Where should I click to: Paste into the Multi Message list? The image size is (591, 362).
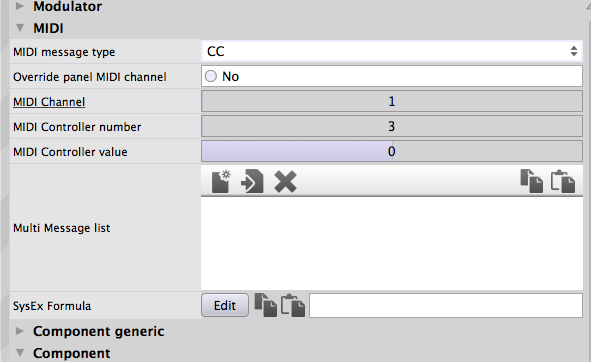pyautogui.click(x=563, y=181)
